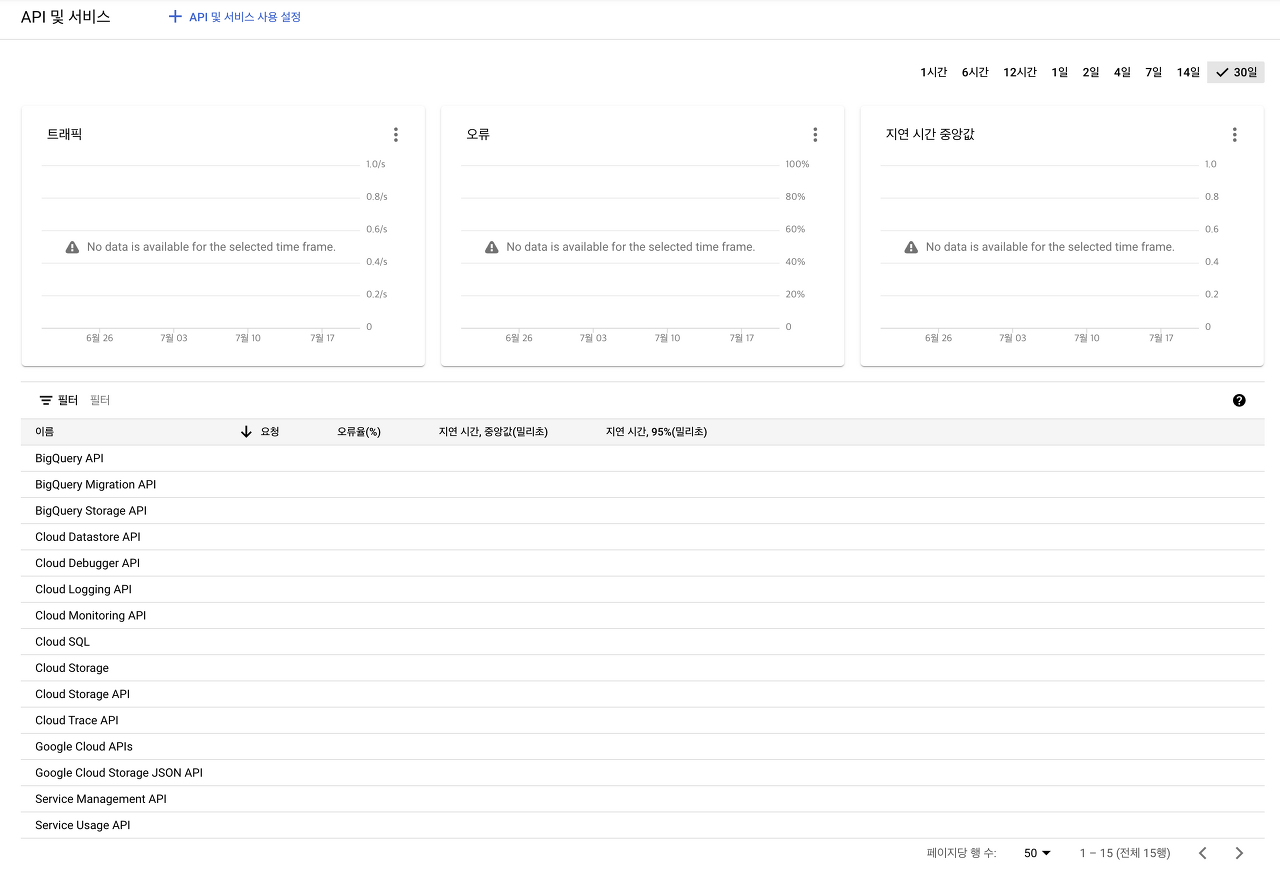The image size is (1280, 882).
Task: Go to the next table page
Action: (1239, 853)
